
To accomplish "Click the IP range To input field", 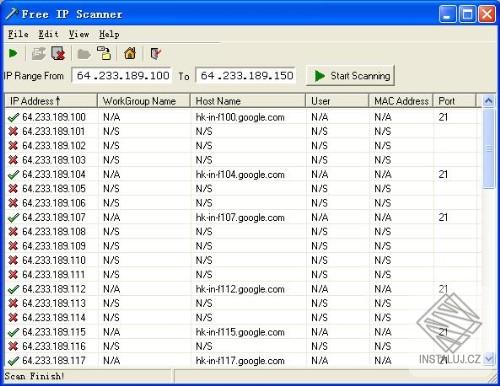I will click(246, 76).
